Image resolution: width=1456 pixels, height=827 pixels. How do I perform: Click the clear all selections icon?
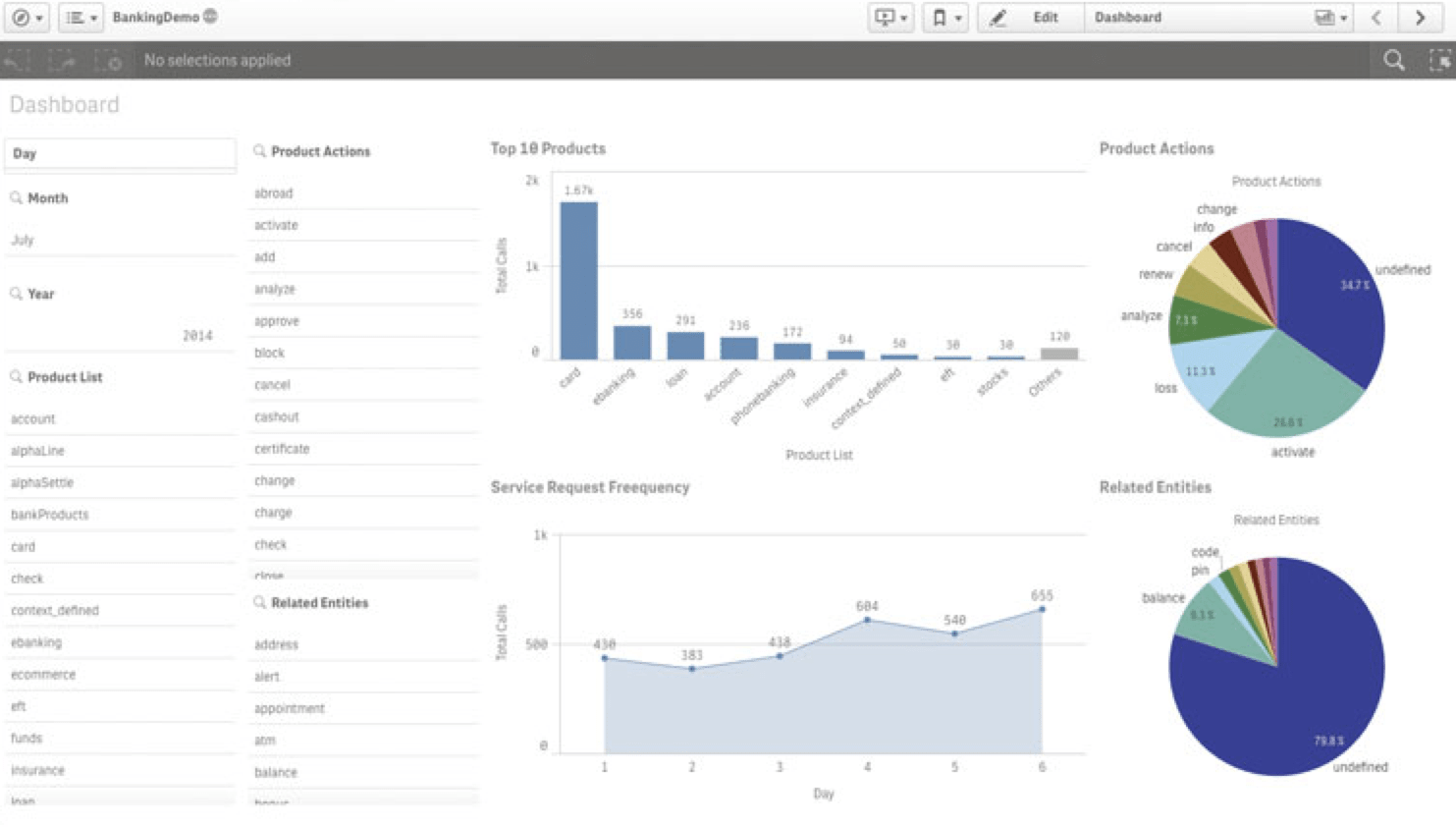[x=108, y=61]
